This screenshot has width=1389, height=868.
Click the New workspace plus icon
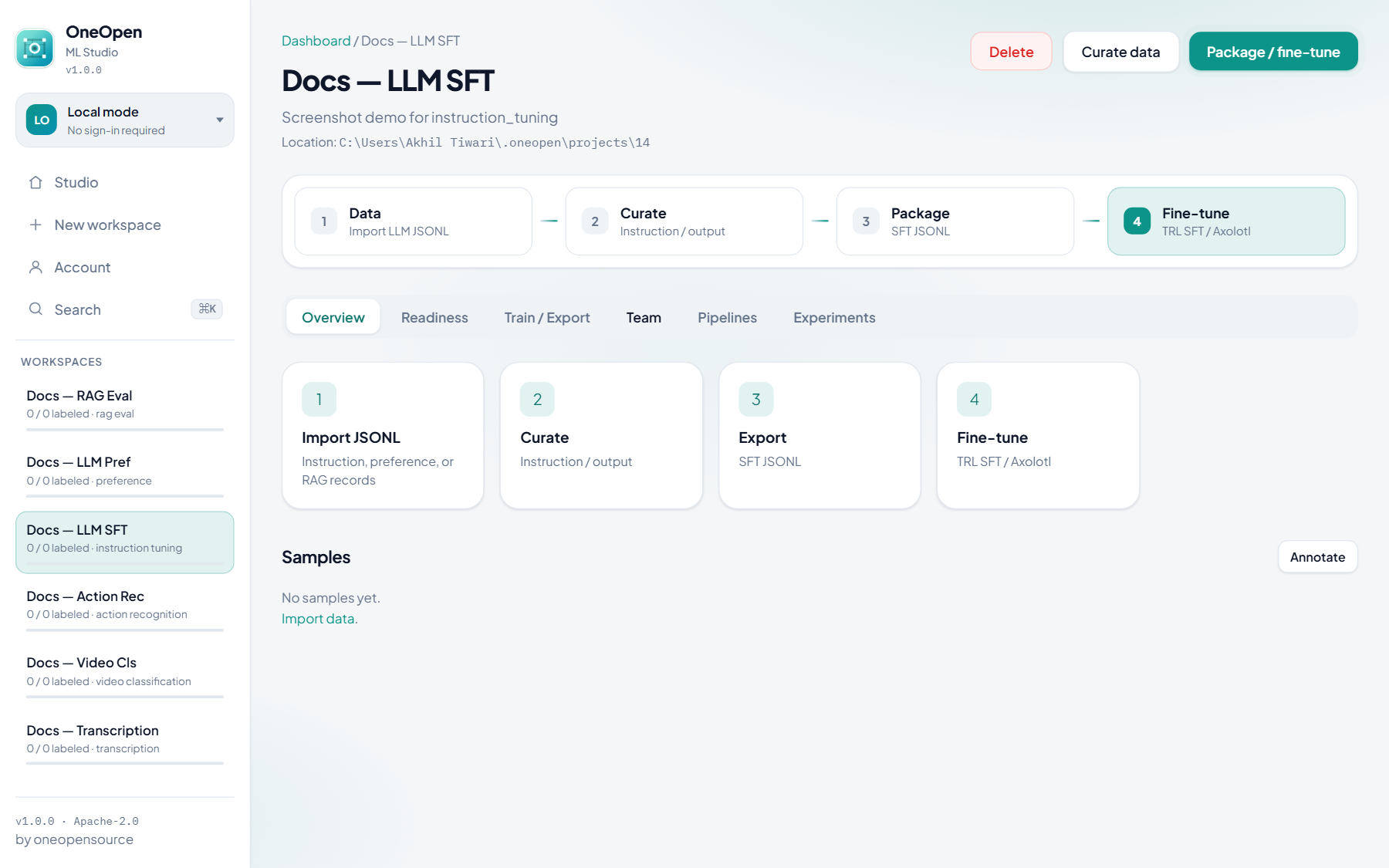coord(35,225)
